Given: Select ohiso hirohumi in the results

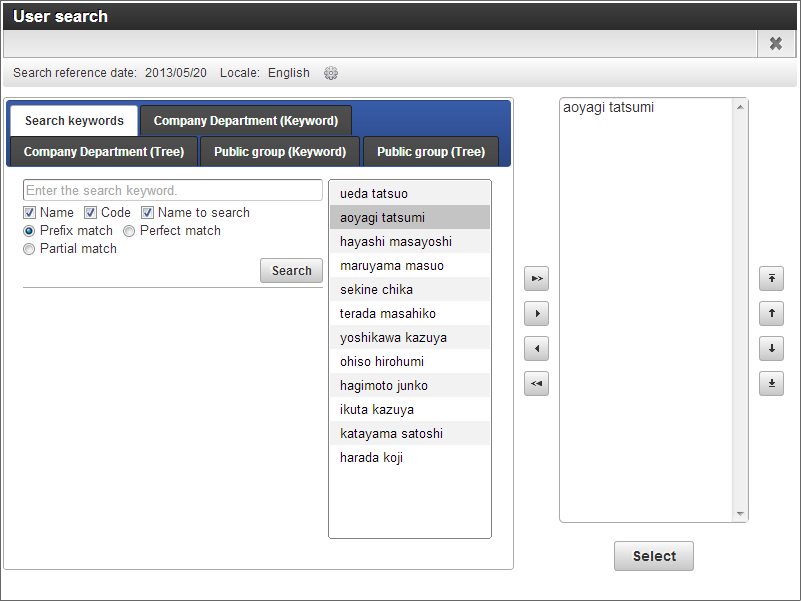Looking at the screenshot, I should coord(410,361).
